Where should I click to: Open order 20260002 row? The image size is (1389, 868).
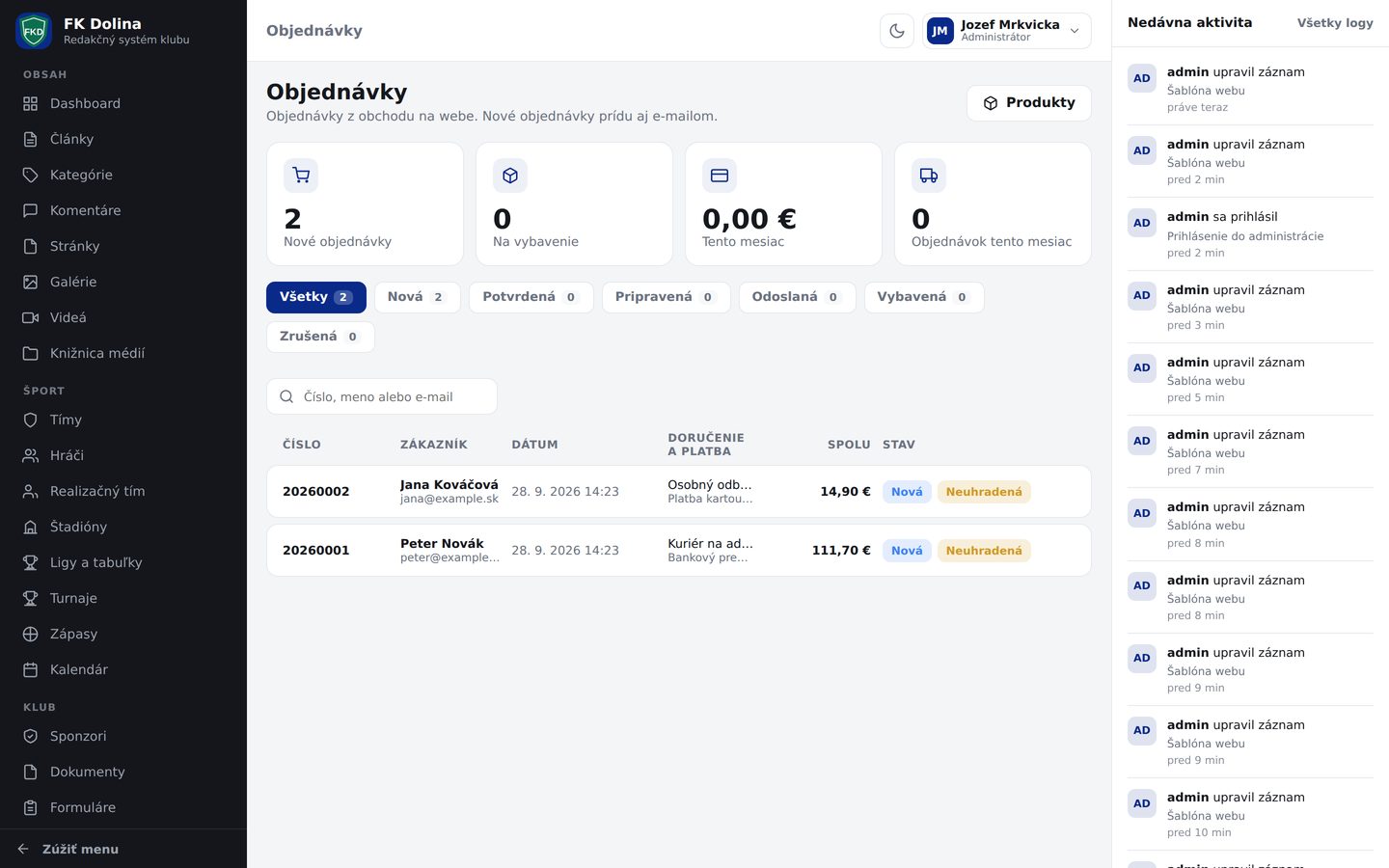[x=679, y=492]
